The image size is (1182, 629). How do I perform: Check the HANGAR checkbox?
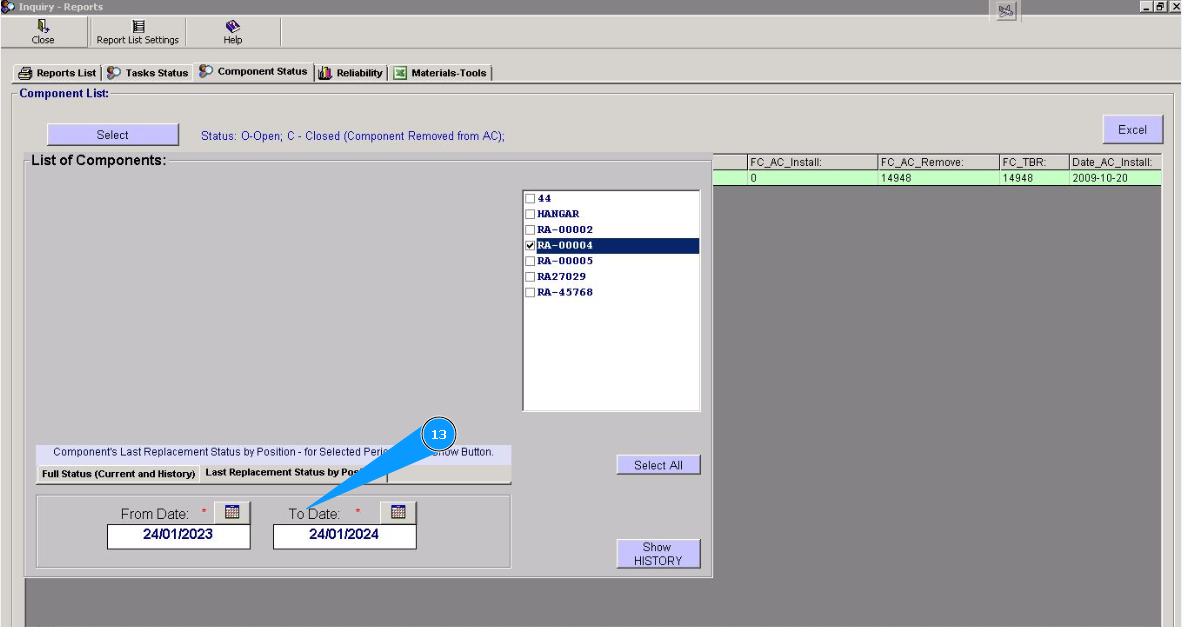tap(530, 214)
